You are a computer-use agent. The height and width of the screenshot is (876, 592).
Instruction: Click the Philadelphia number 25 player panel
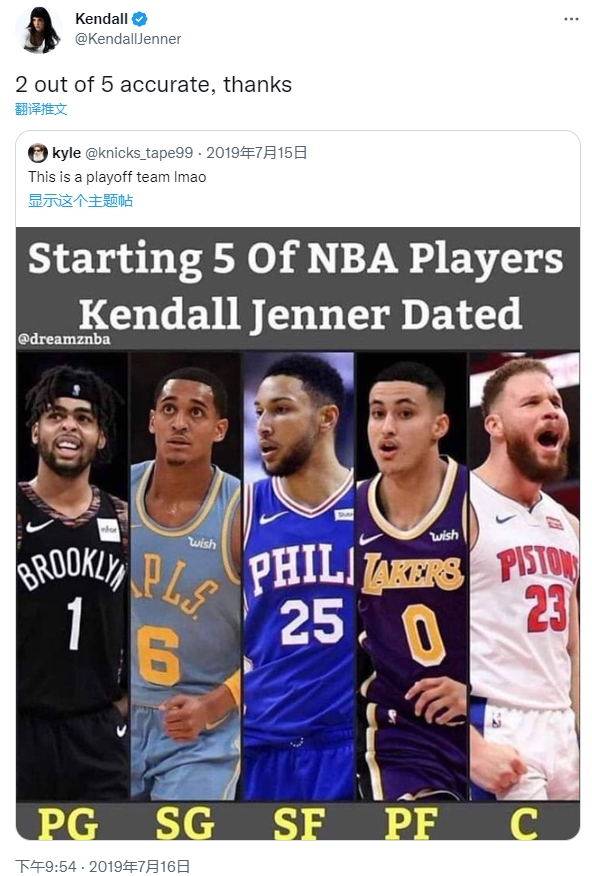tap(299, 575)
